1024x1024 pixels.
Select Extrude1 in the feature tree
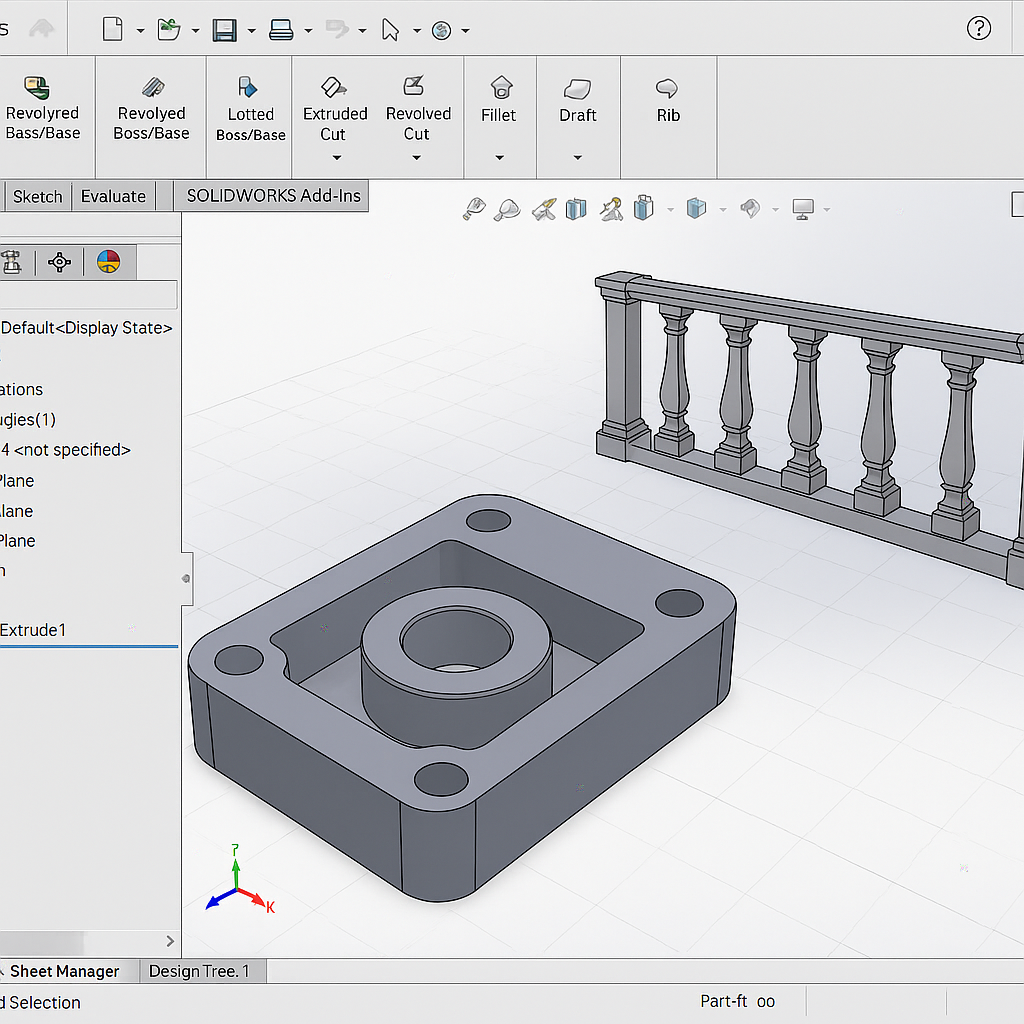pyautogui.click(x=33, y=630)
